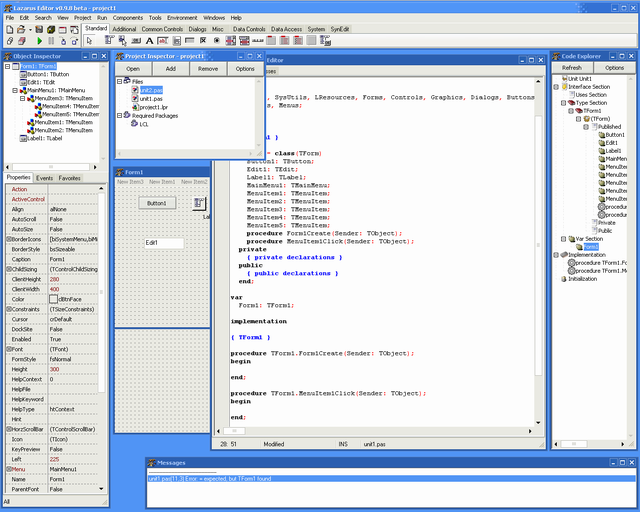This screenshot has height=512, width=640.
Task: Click the AutoScroll False property value
Action: [x=56, y=217]
